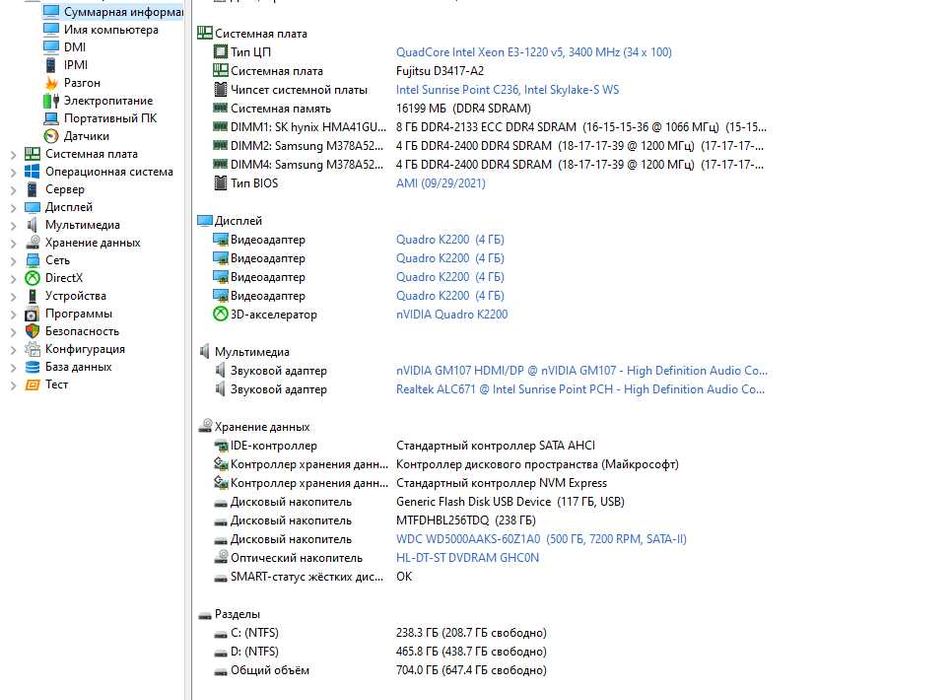The image size is (951, 700).
Task: Click the Устройства device icon
Action: coord(32,295)
